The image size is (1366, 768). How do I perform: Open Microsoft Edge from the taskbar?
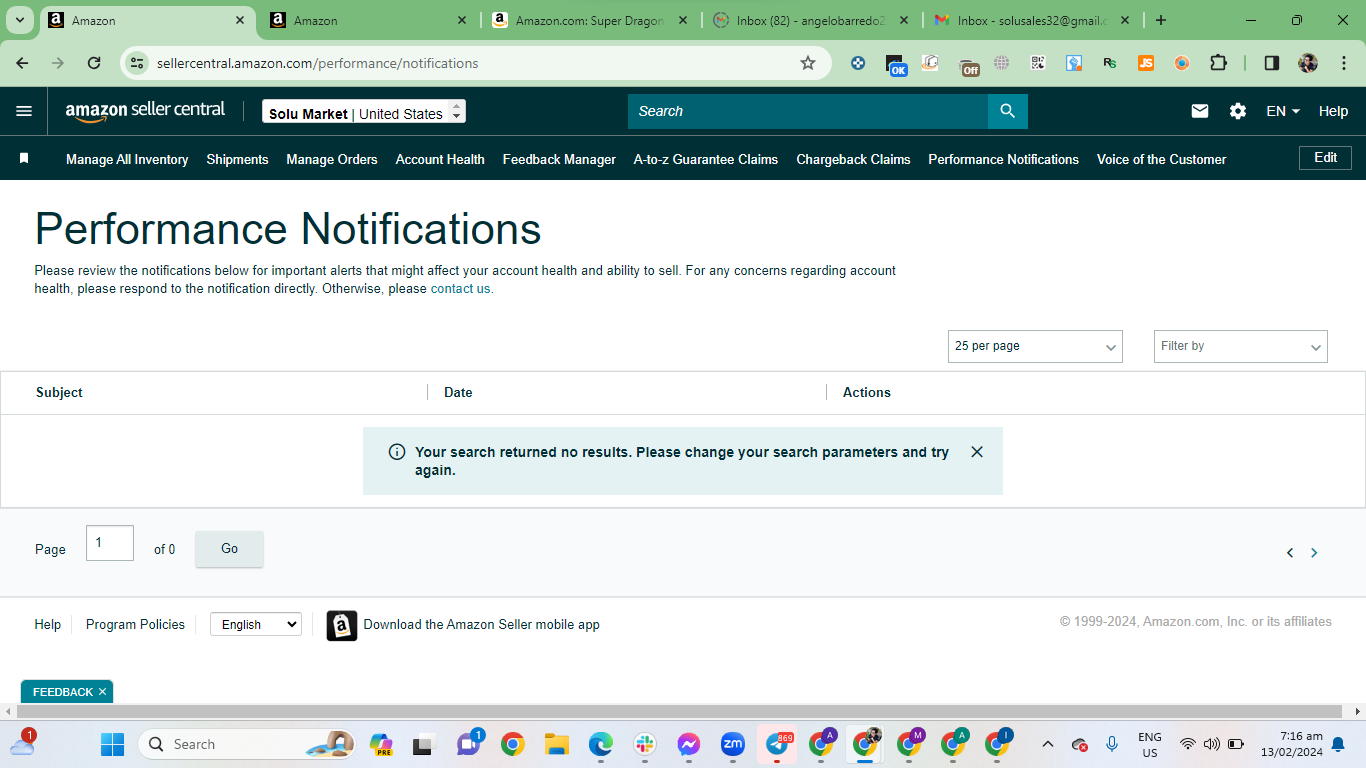click(600, 744)
